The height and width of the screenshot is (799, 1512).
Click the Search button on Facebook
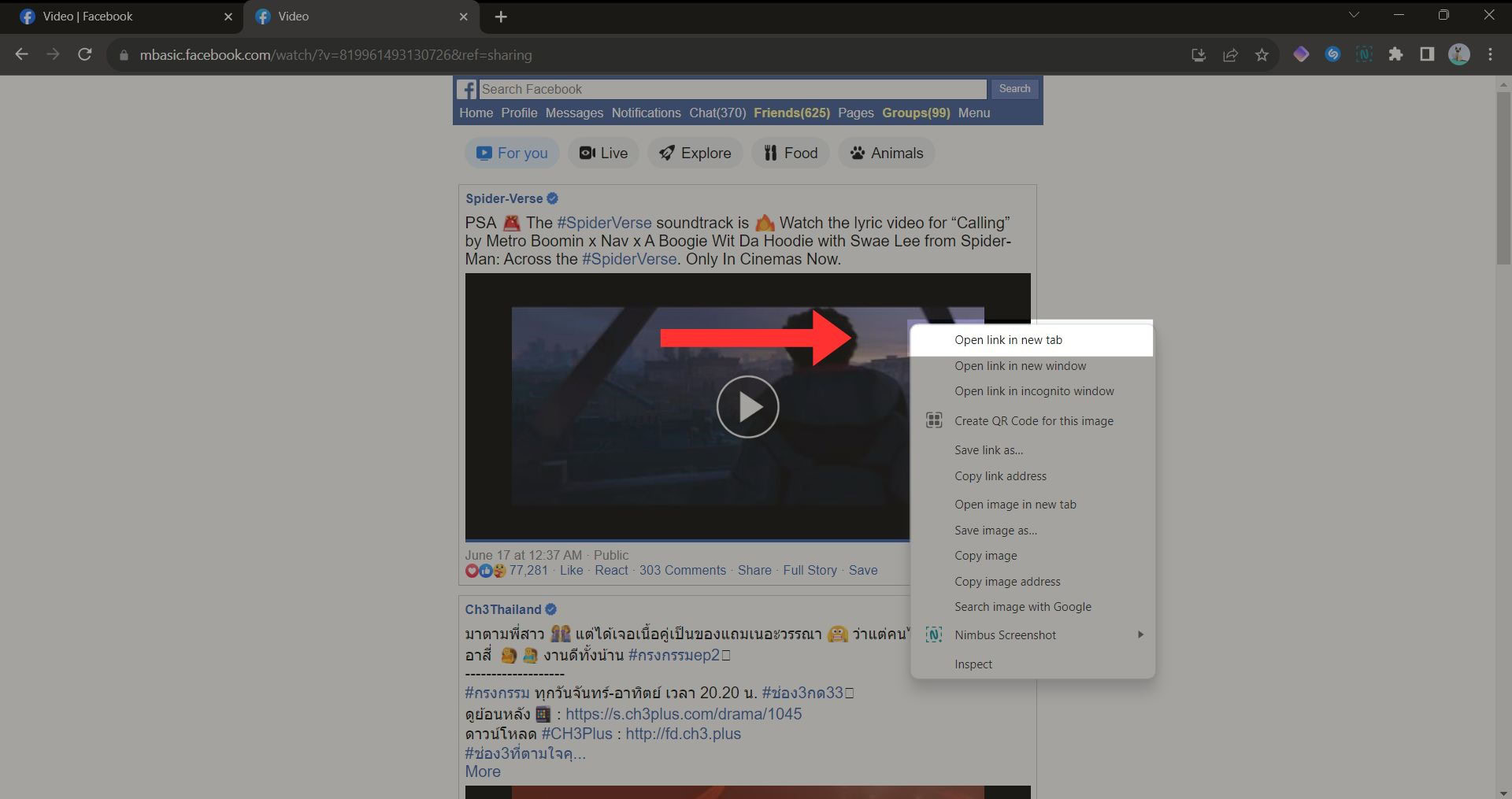click(x=1014, y=89)
